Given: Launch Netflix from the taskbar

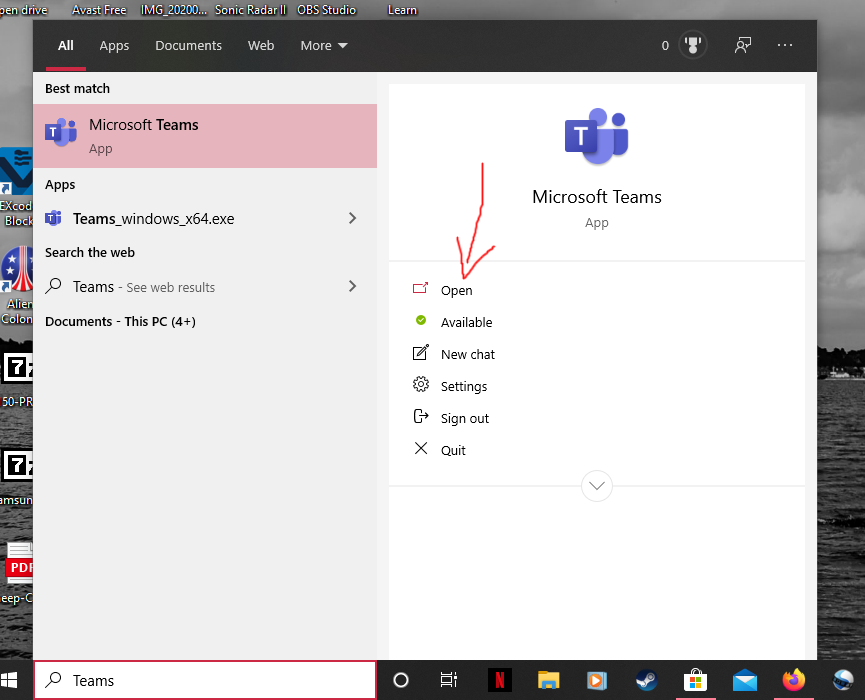Looking at the screenshot, I should (500, 680).
